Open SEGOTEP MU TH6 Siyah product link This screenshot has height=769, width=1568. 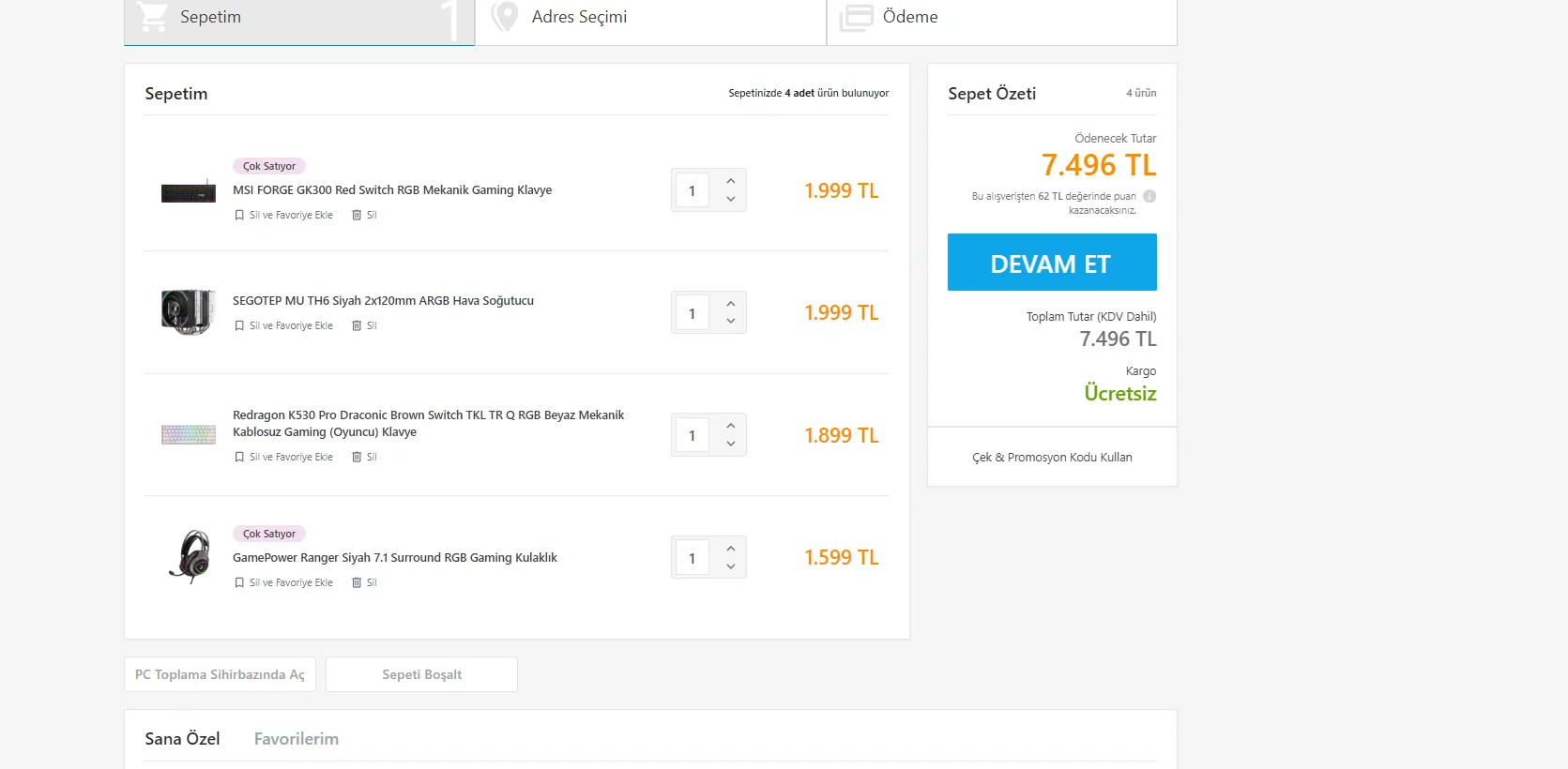tap(383, 300)
